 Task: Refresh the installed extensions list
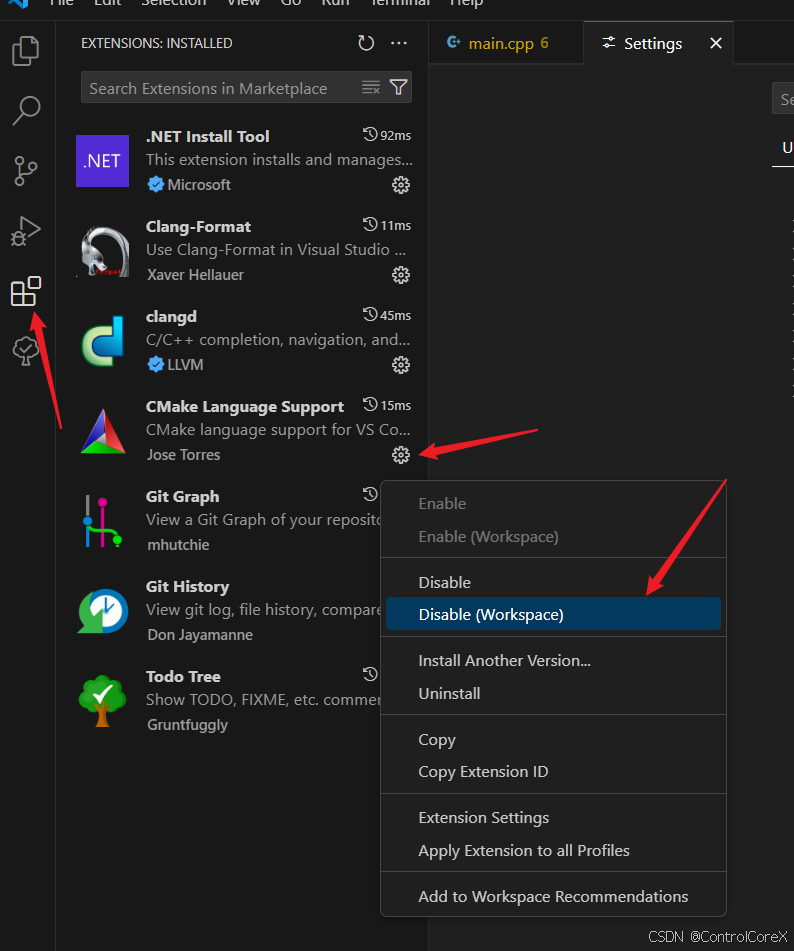coord(366,43)
